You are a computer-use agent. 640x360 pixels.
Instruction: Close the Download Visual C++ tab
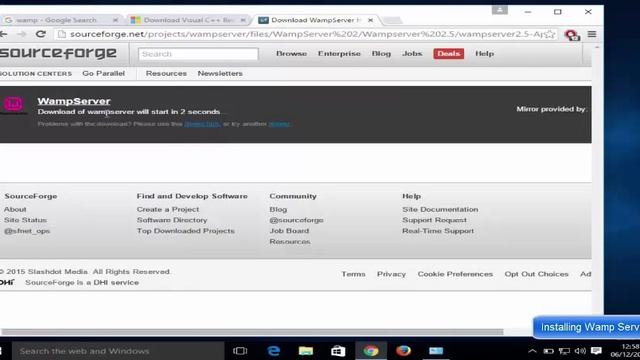(x=243, y=20)
